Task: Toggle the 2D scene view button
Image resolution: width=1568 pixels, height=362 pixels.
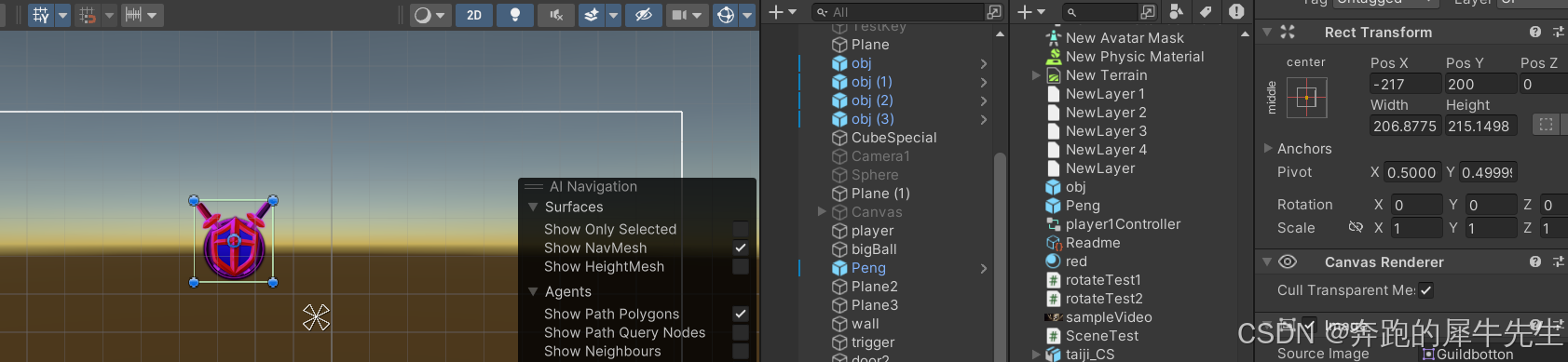Action: click(474, 15)
